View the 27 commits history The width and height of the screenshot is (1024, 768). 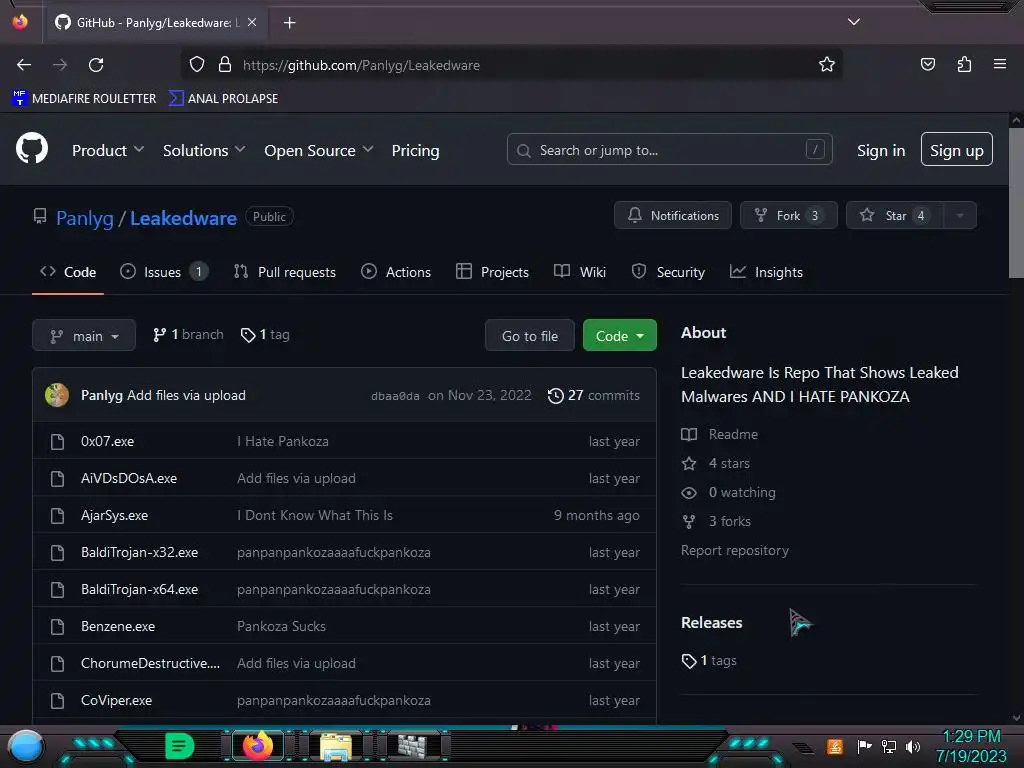[594, 395]
